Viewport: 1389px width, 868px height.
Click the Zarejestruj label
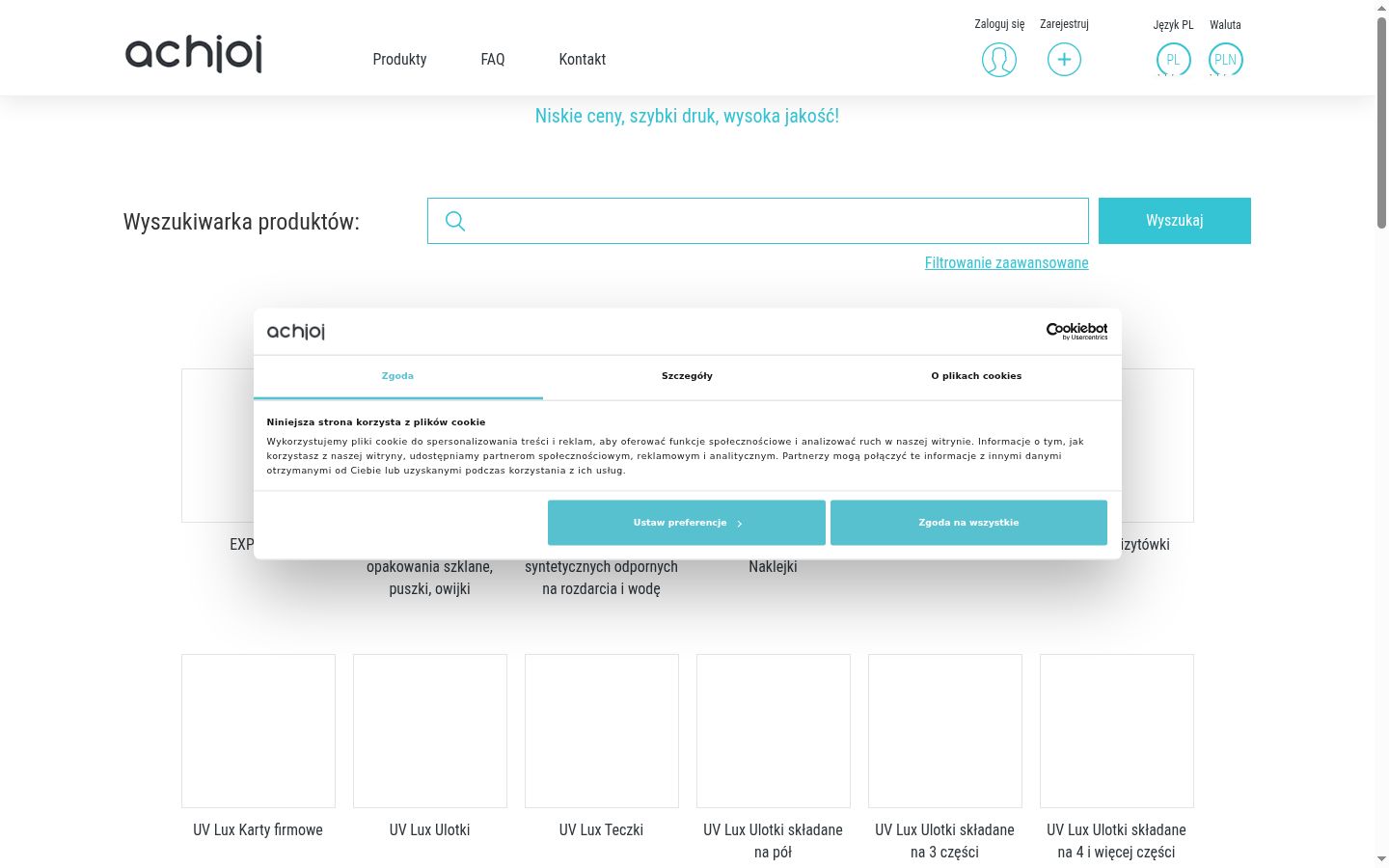(x=1064, y=24)
